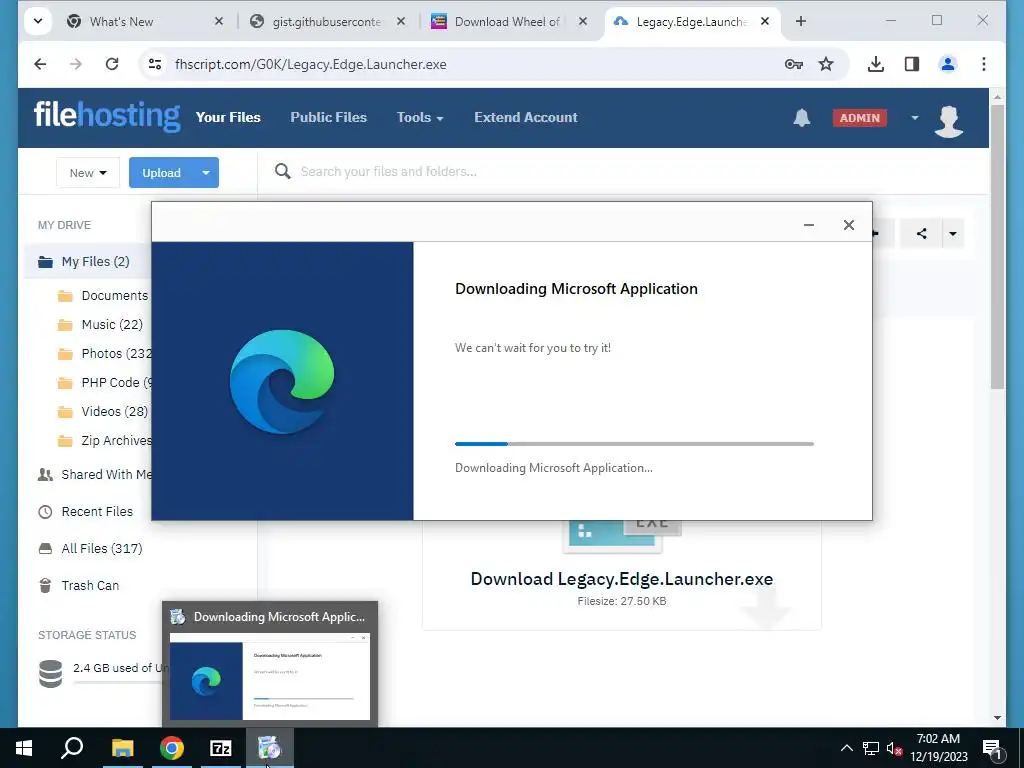Expand the Upload button dropdown arrow
This screenshot has height=768, width=1024.
coord(206,172)
